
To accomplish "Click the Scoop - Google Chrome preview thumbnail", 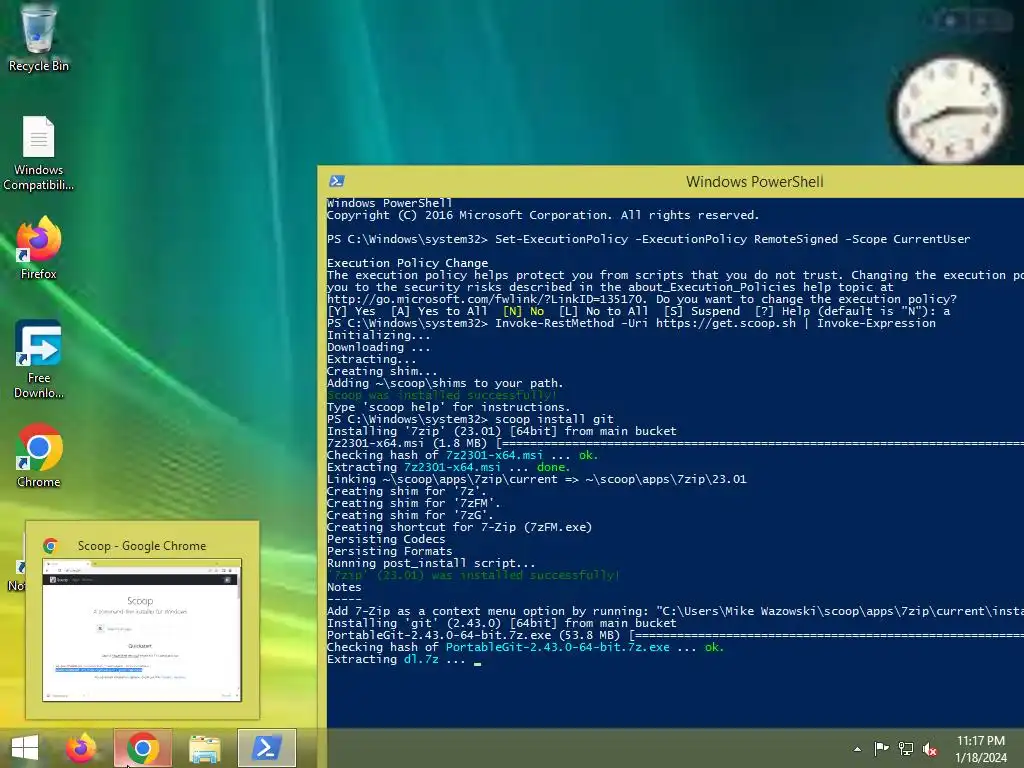I will pos(142,630).
